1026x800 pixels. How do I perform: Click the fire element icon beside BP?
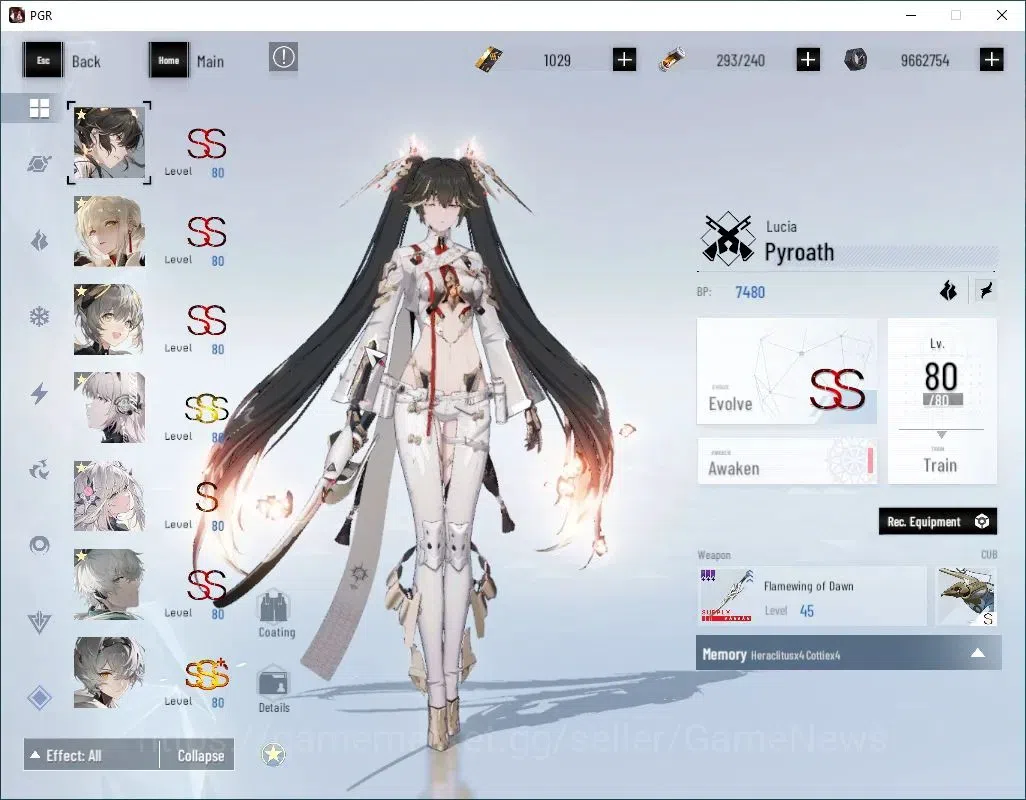pos(948,290)
